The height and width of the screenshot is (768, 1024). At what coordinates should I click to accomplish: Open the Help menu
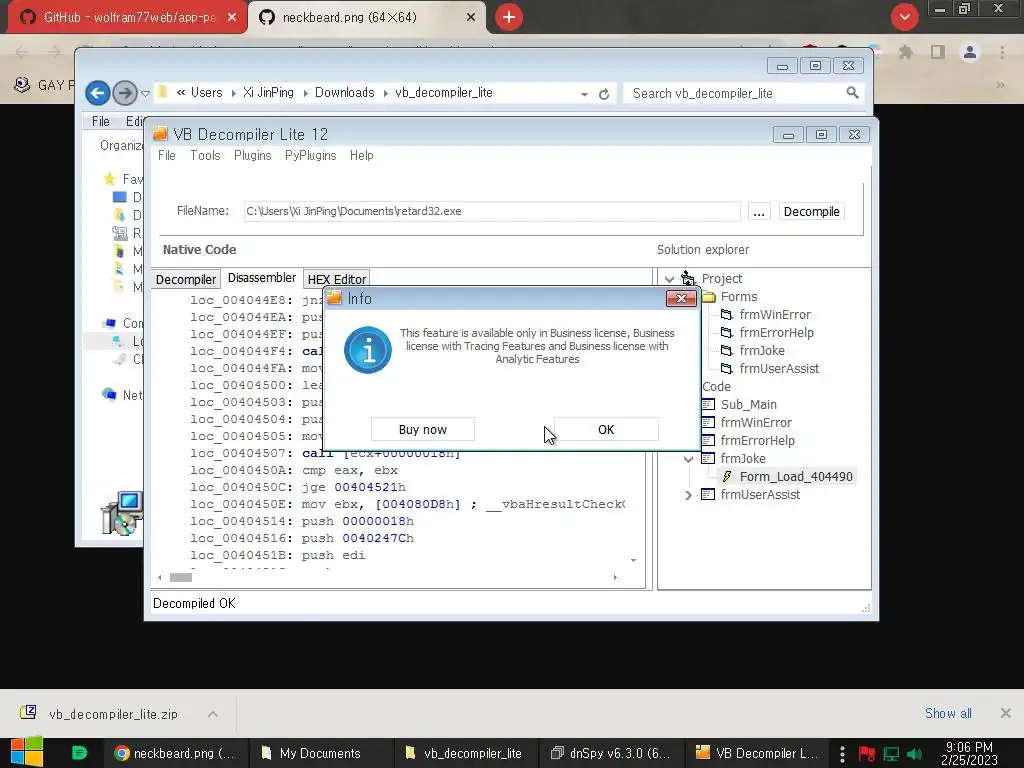[361, 155]
